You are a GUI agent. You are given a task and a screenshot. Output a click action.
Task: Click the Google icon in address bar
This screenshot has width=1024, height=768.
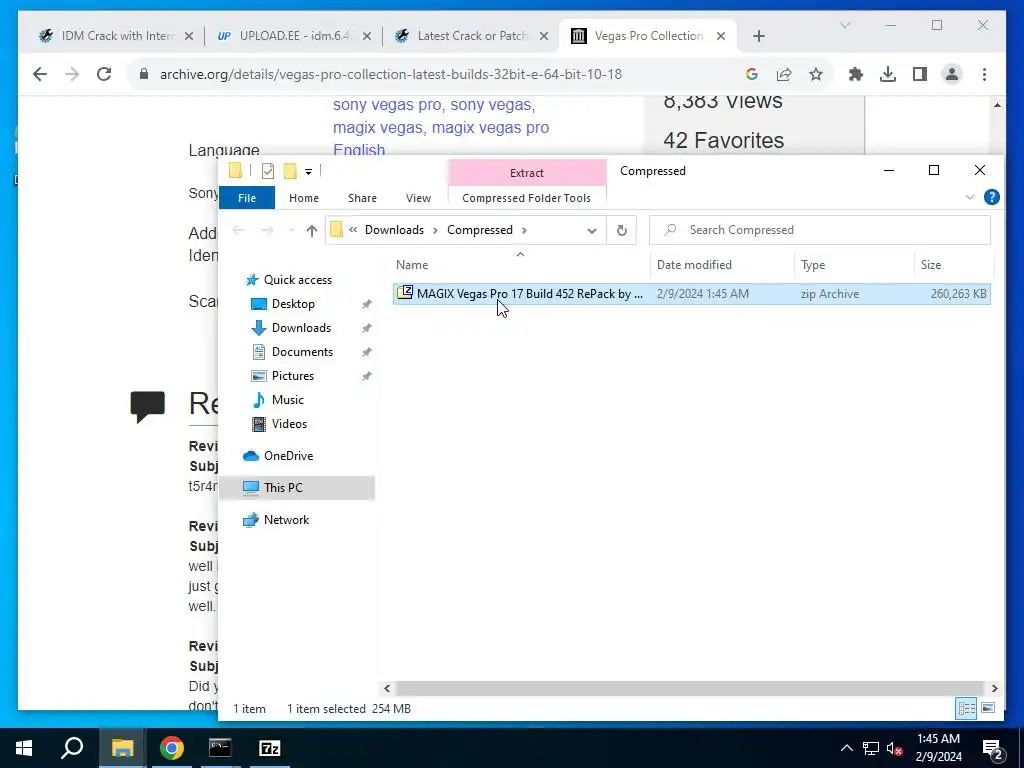752,74
